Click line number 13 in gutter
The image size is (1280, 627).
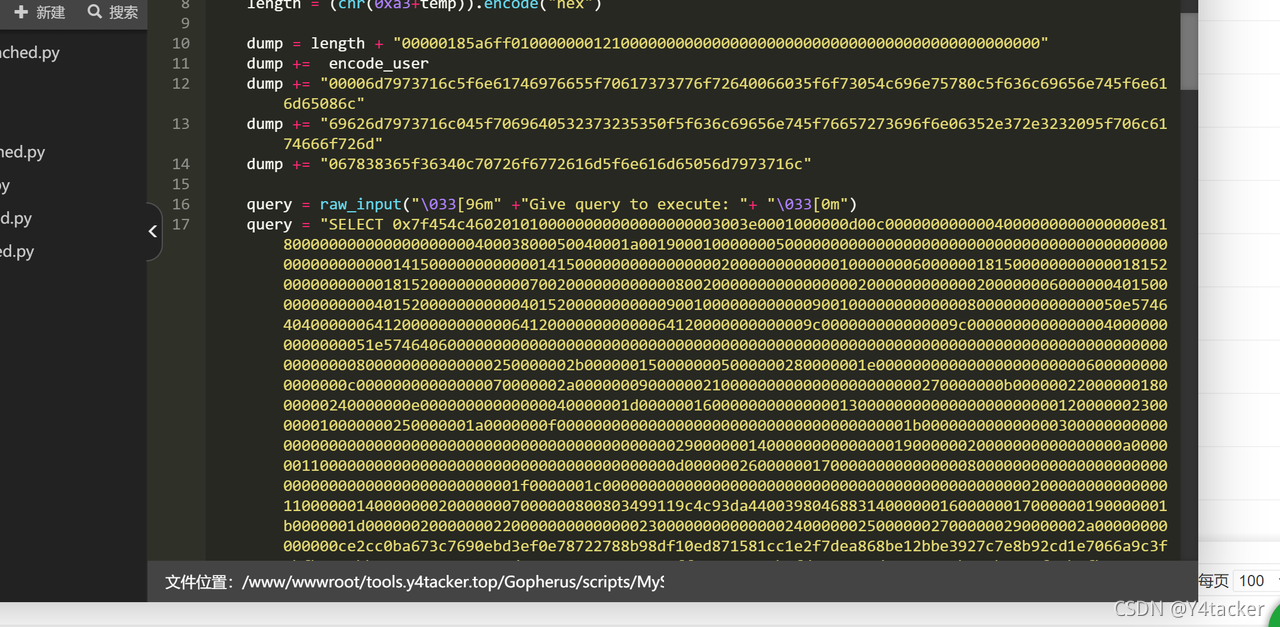[x=180, y=123]
